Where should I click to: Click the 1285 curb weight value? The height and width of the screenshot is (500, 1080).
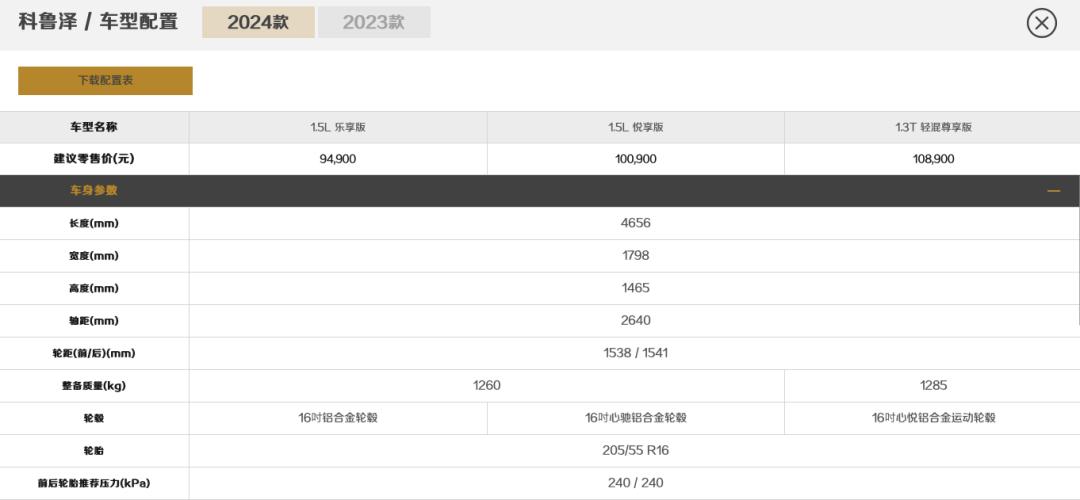click(933, 385)
